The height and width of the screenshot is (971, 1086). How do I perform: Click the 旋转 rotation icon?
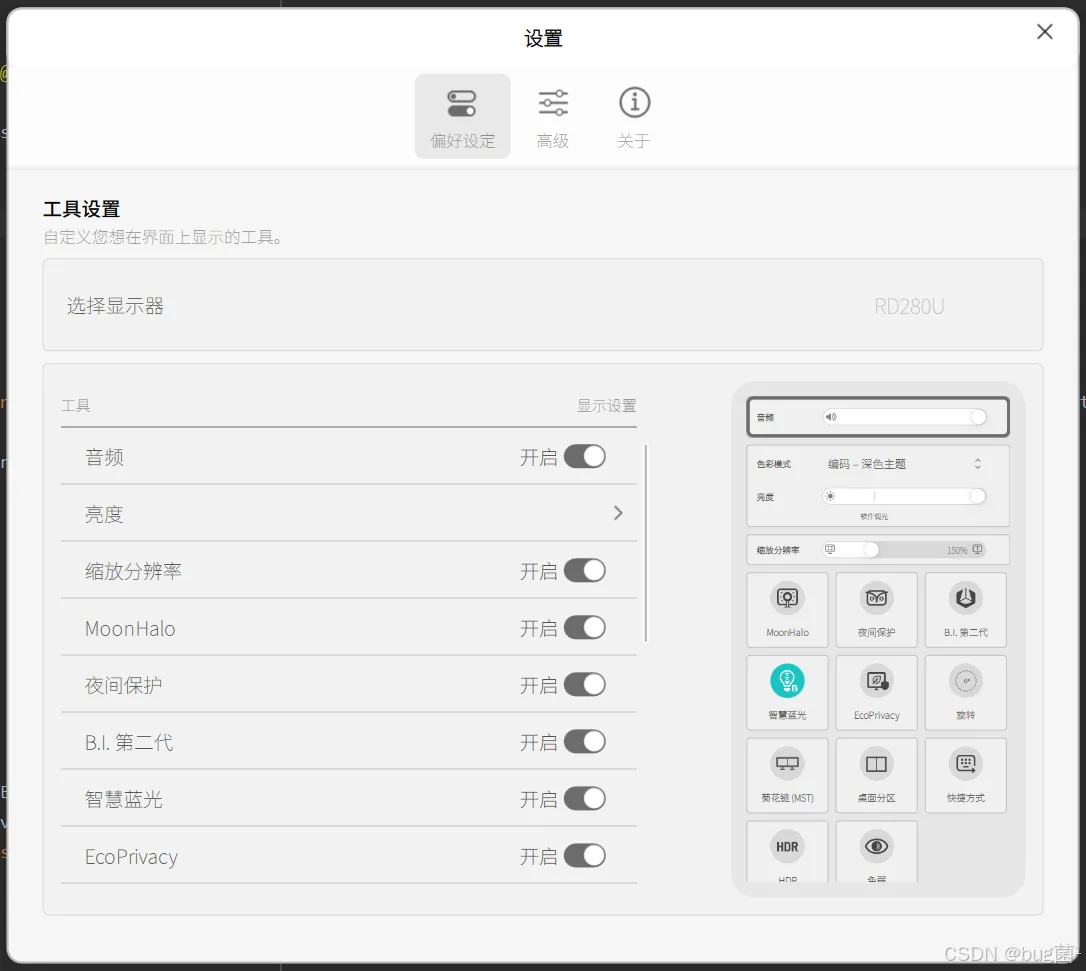click(x=965, y=681)
